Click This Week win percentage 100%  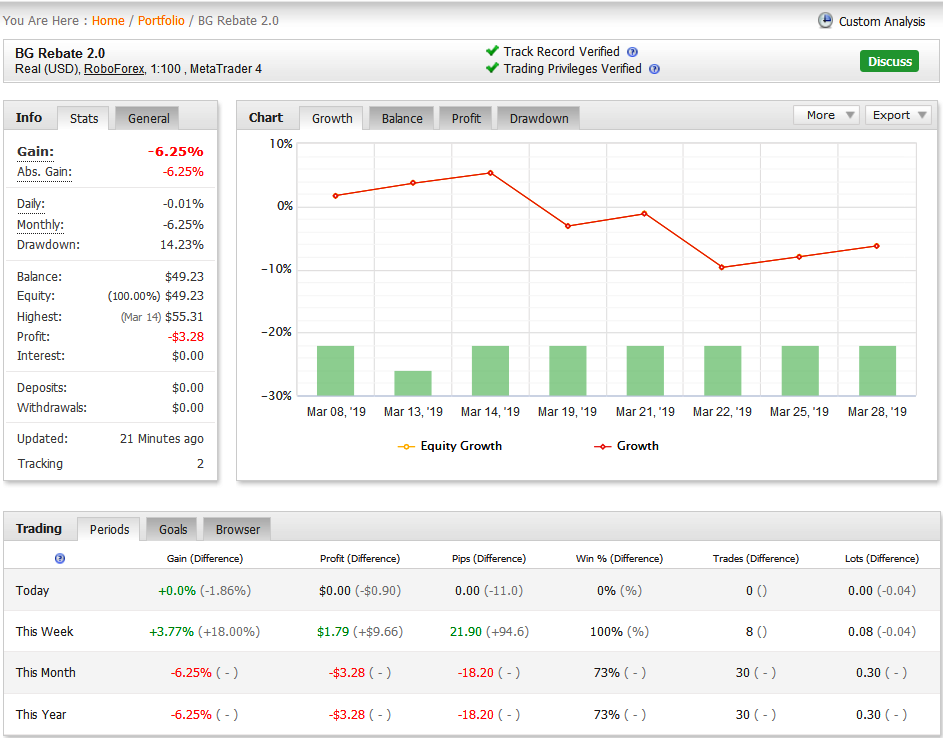click(x=606, y=632)
